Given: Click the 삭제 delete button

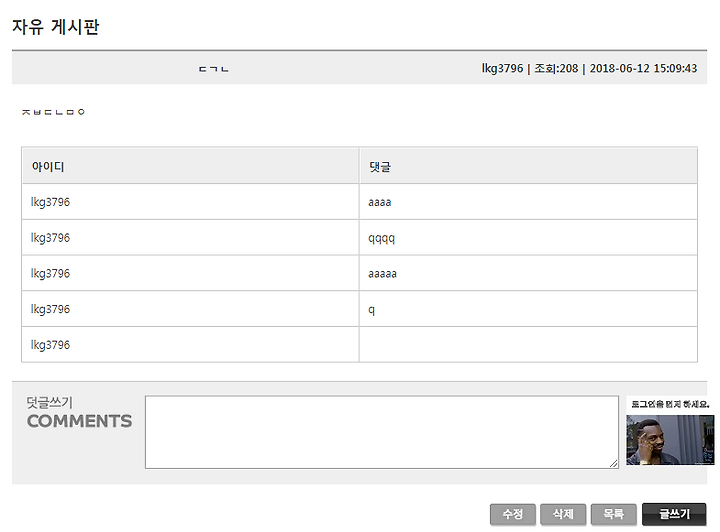Looking at the screenshot, I should tap(563, 514).
